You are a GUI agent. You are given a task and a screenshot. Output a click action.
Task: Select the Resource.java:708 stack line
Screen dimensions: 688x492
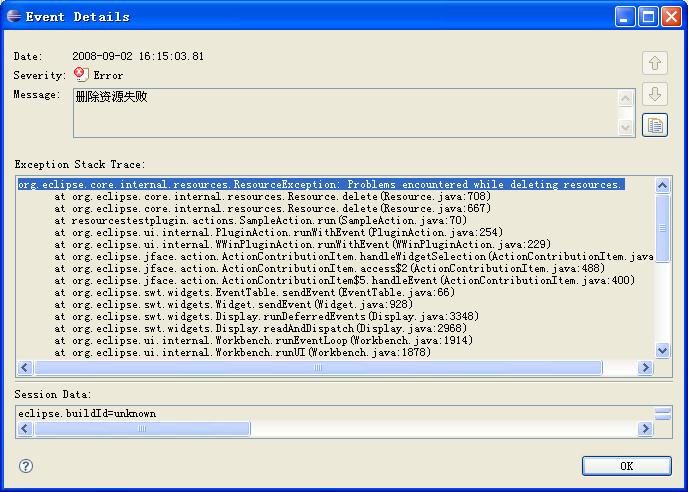(x=272, y=196)
